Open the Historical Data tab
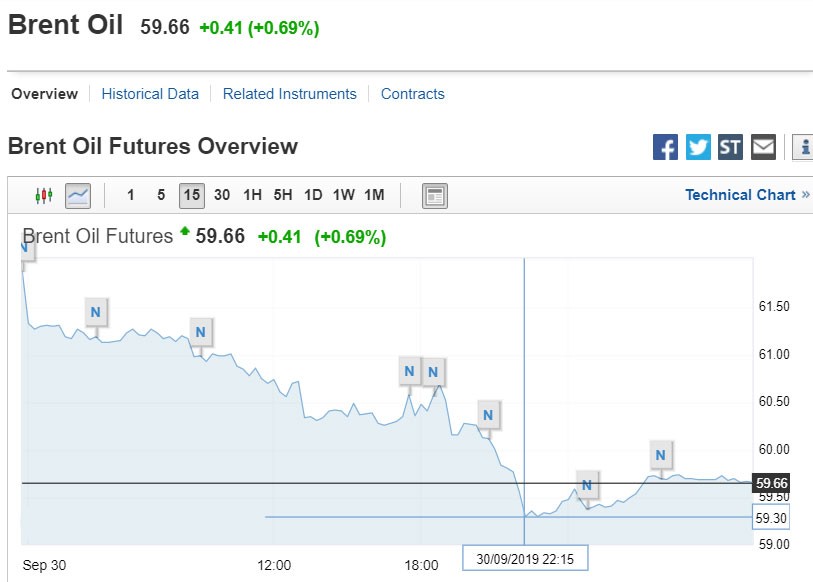Screen dimensions: 813x582 150,94
